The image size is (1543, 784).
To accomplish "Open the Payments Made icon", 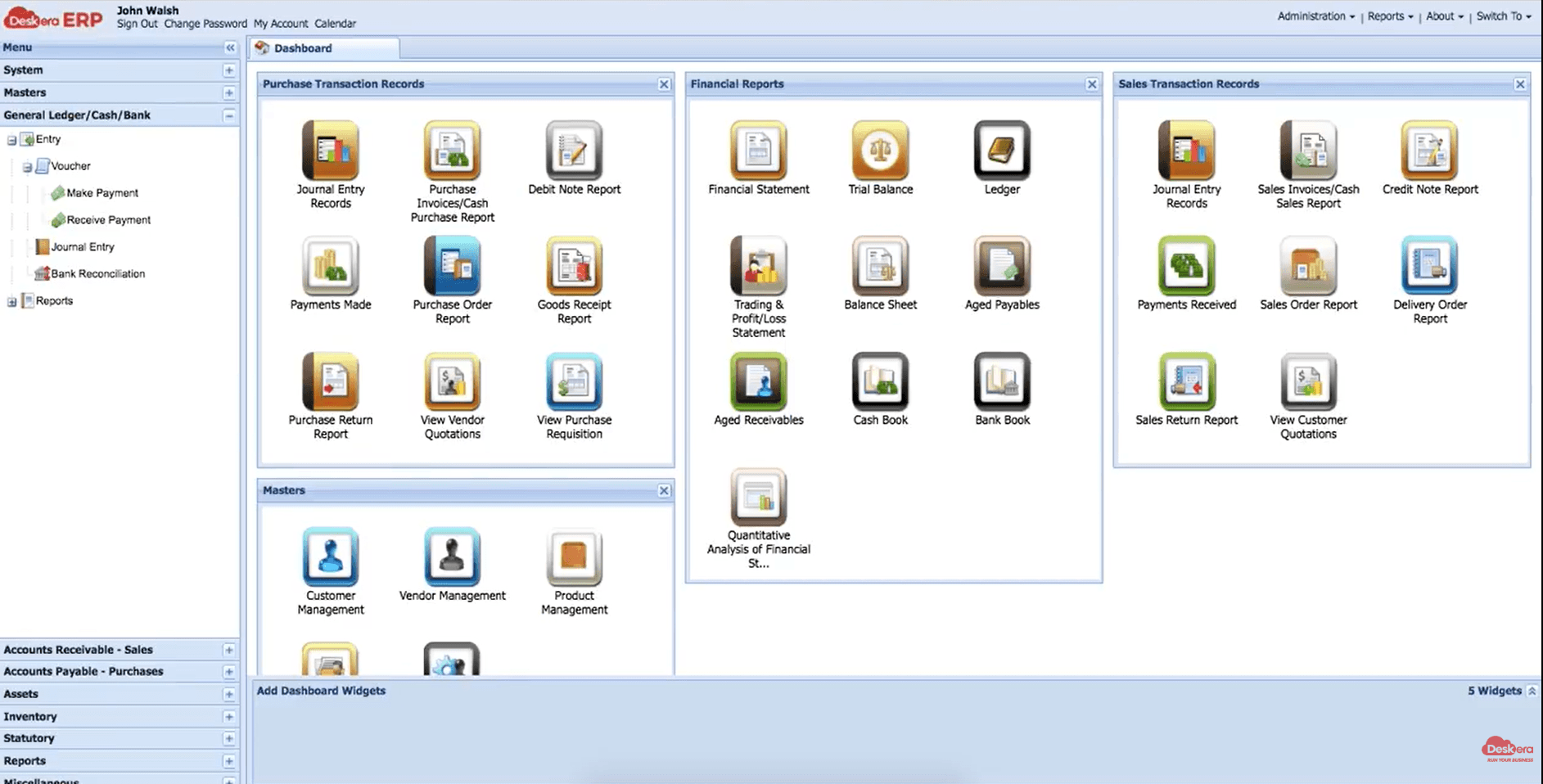I will 331,266.
